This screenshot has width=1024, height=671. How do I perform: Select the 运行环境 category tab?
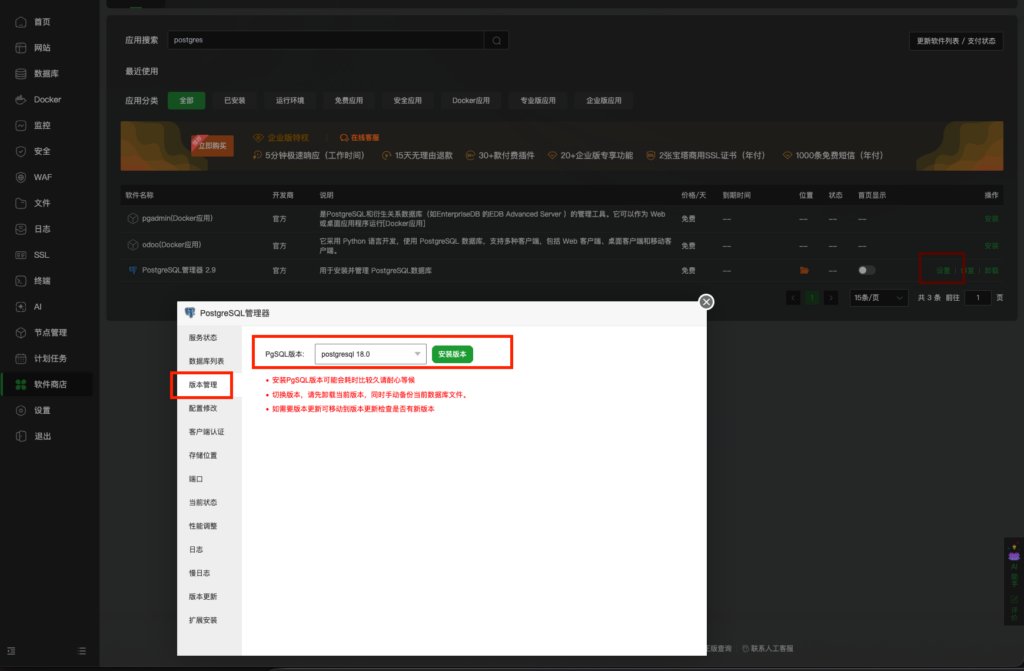[x=290, y=101]
